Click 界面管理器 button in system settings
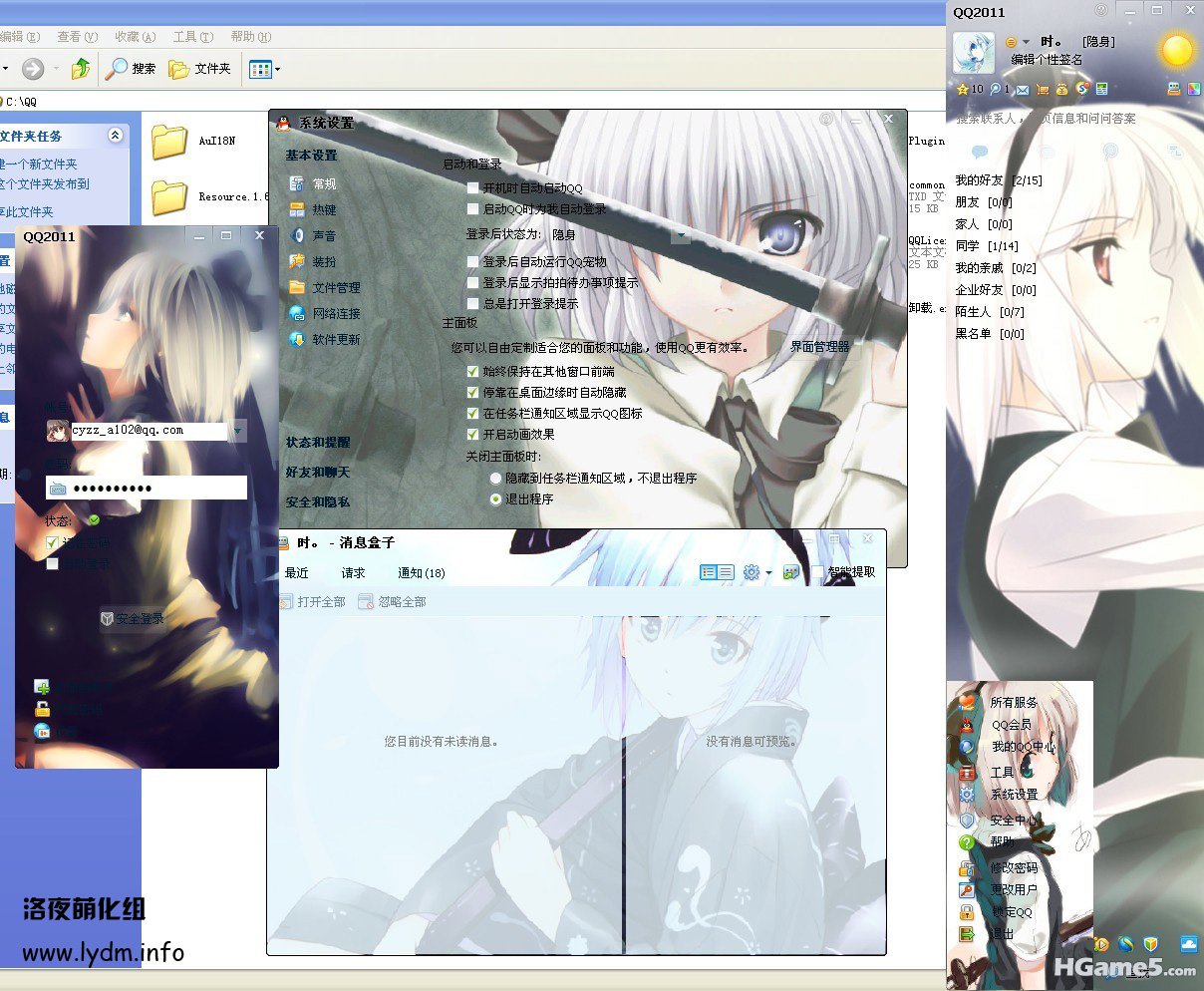The image size is (1204, 991). pos(819,346)
